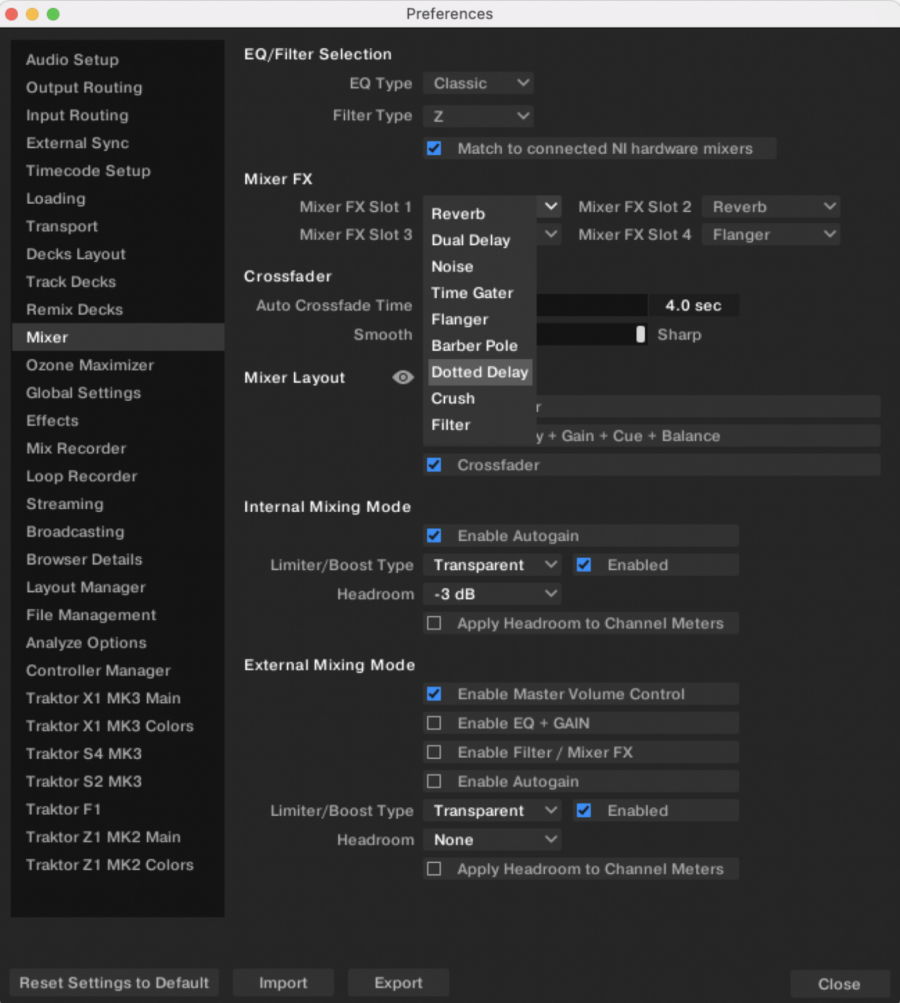This screenshot has width=900, height=1003.
Task: Open the Internal Headroom dropdown
Action: [x=491, y=594]
